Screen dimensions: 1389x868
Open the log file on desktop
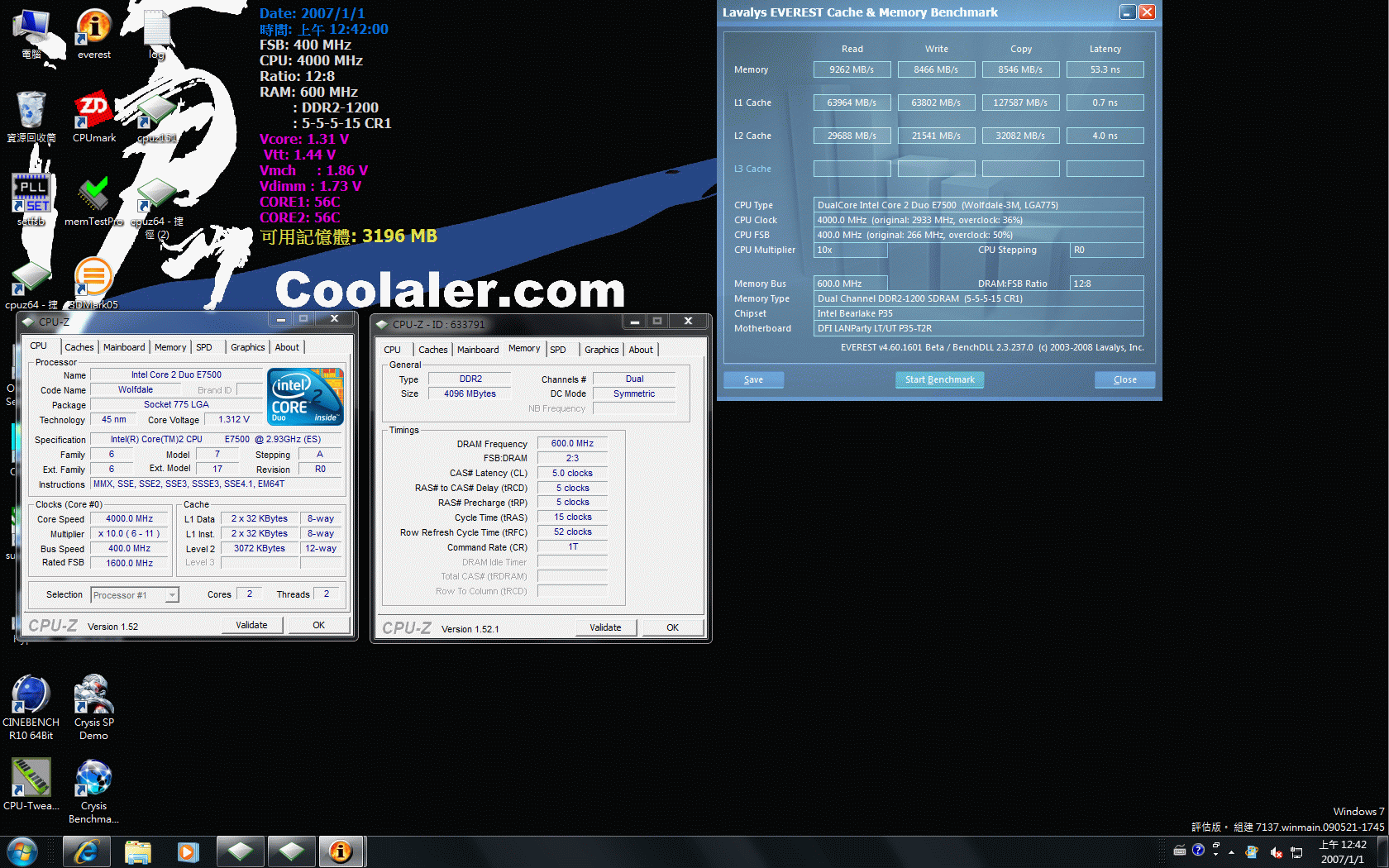coord(156,33)
